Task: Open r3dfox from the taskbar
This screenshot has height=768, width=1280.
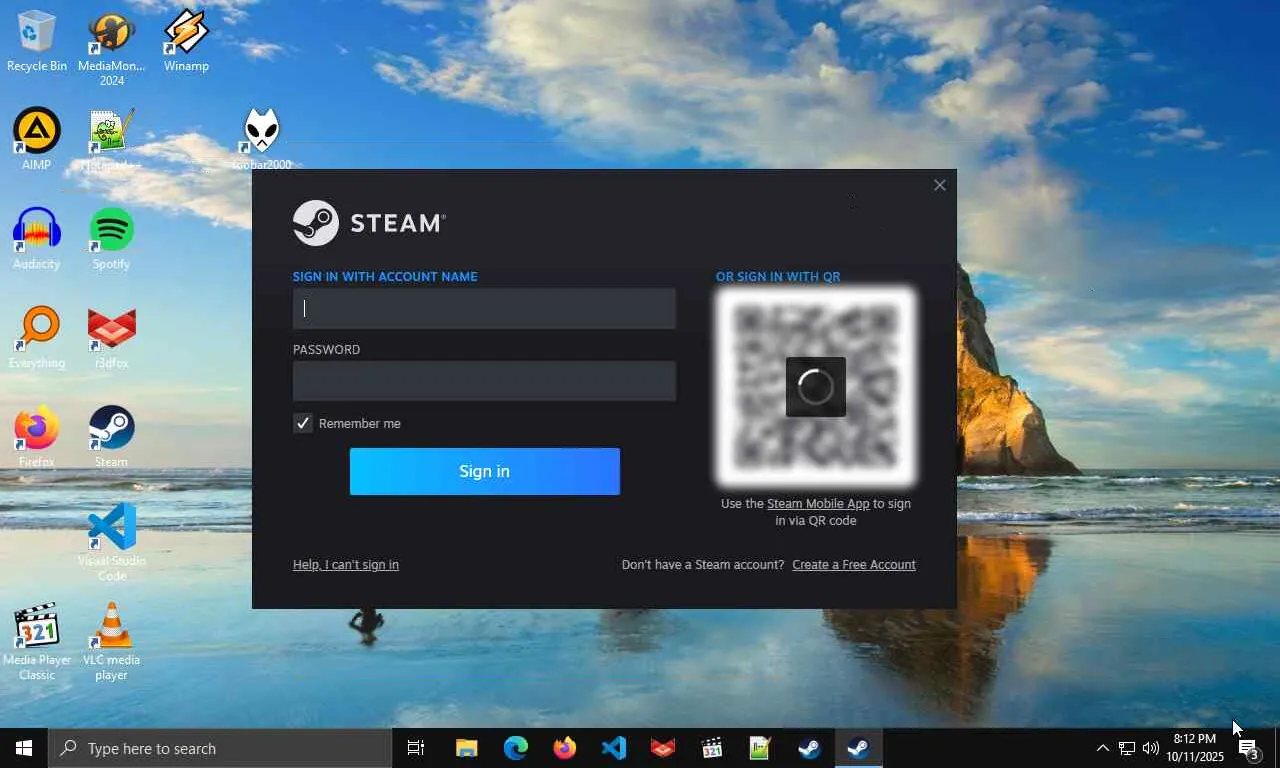Action: point(663,748)
